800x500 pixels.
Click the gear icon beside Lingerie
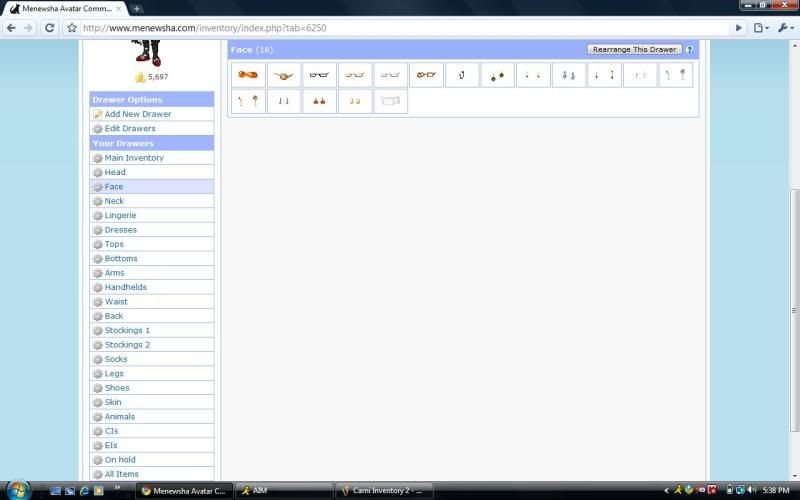97,215
